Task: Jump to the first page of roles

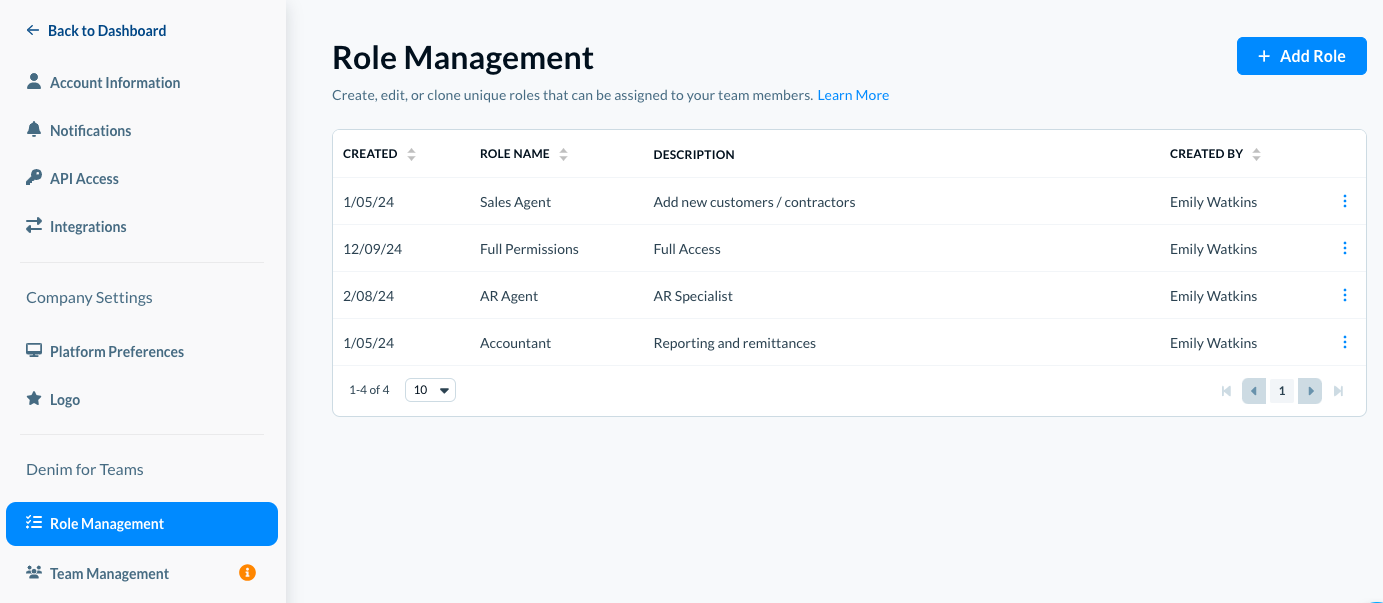Action: tap(1226, 391)
